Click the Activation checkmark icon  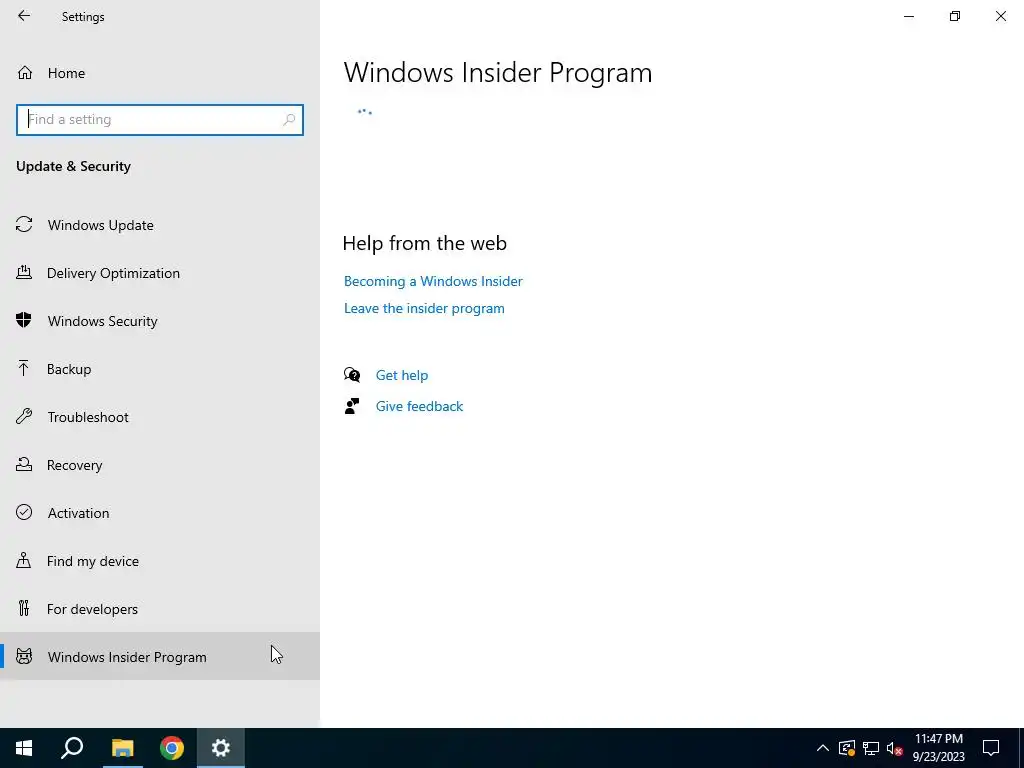pyautogui.click(x=24, y=512)
